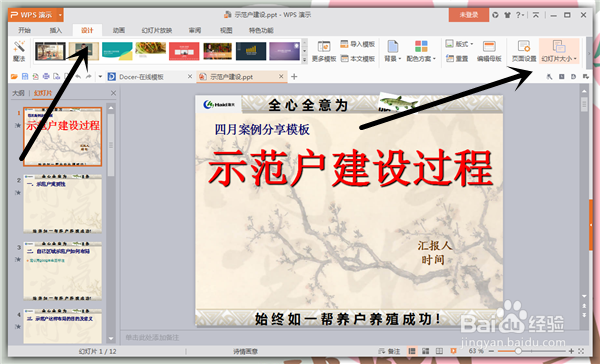Click the open folder quick-access icon
Image resolution: width=600 pixels, height=364 pixels.
tap(14, 77)
